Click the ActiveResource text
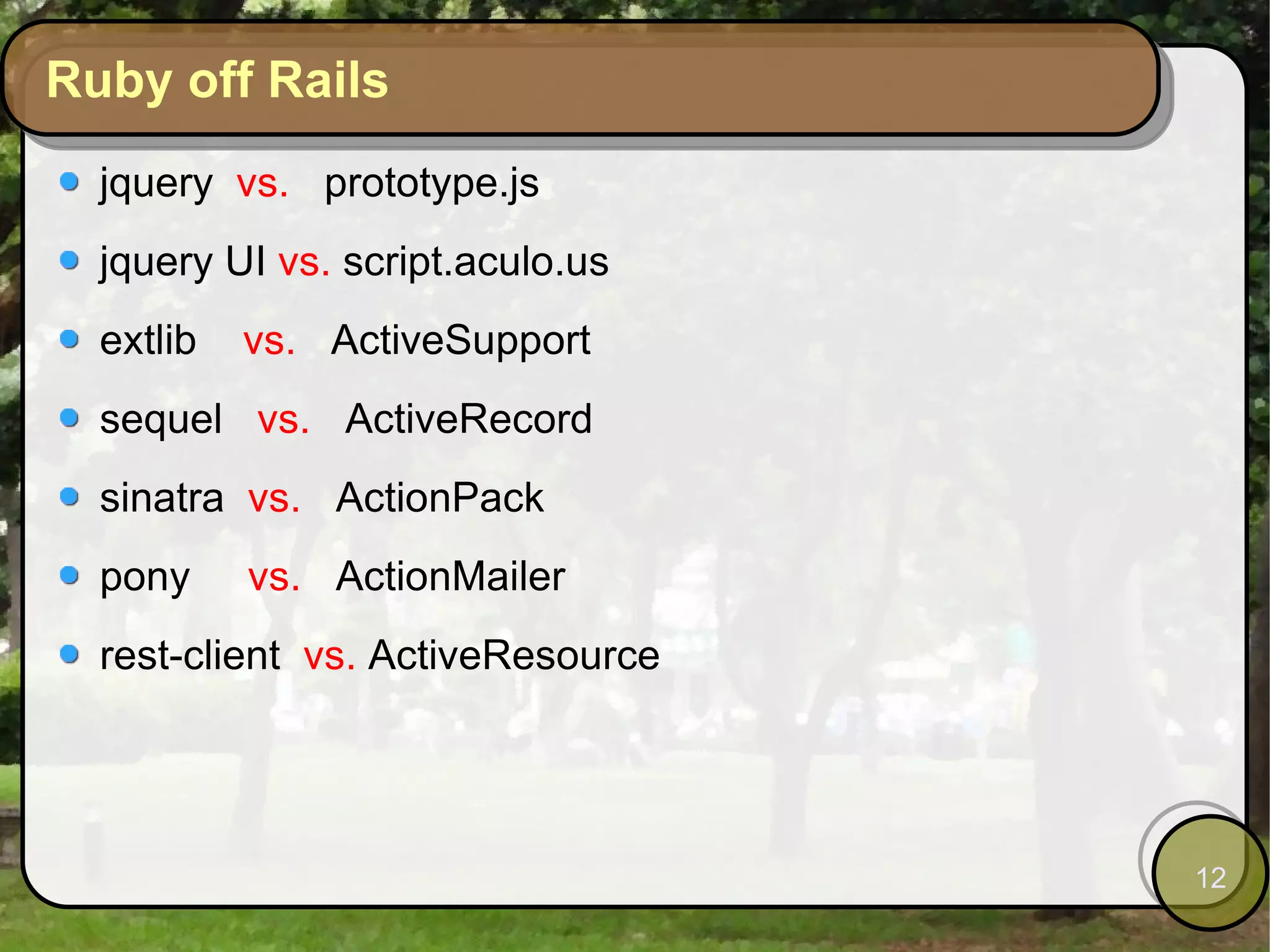1270x952 pixels. 513,656
